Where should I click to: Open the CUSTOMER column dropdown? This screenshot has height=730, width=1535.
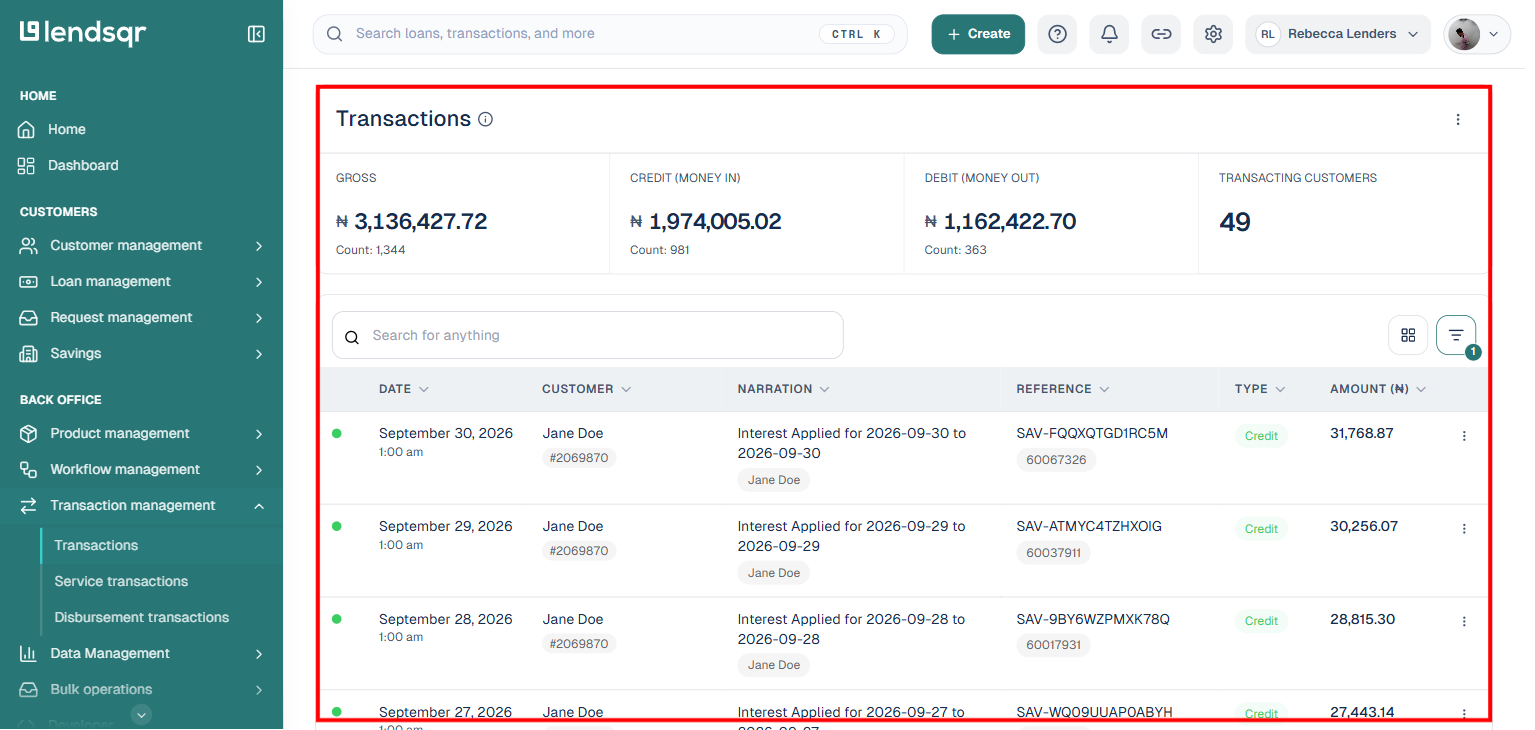626,389
